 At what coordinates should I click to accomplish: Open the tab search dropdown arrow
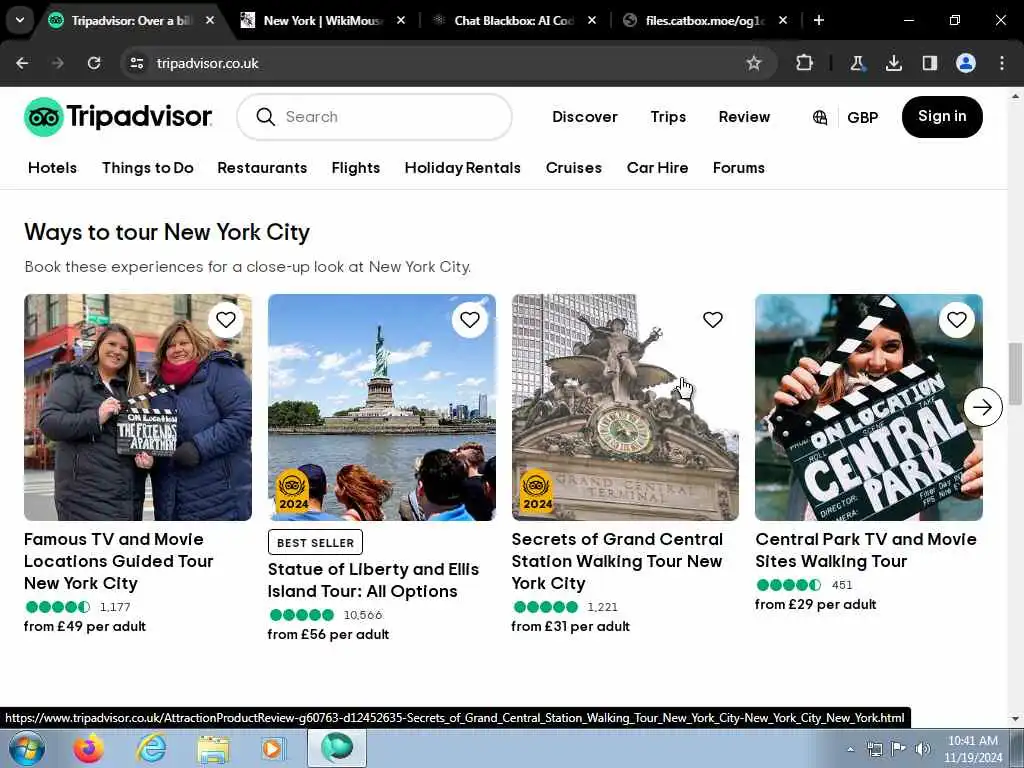point(20,20)
